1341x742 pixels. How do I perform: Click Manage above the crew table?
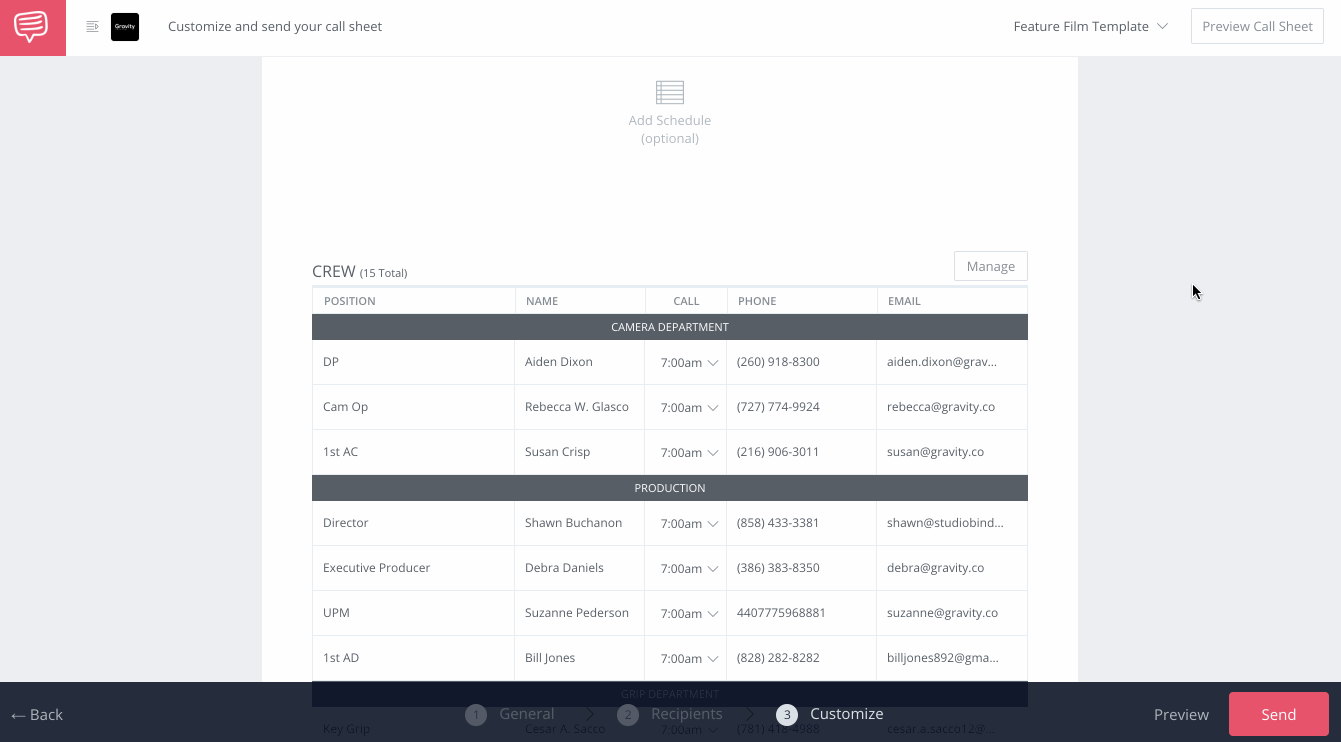tap(990, 266)
